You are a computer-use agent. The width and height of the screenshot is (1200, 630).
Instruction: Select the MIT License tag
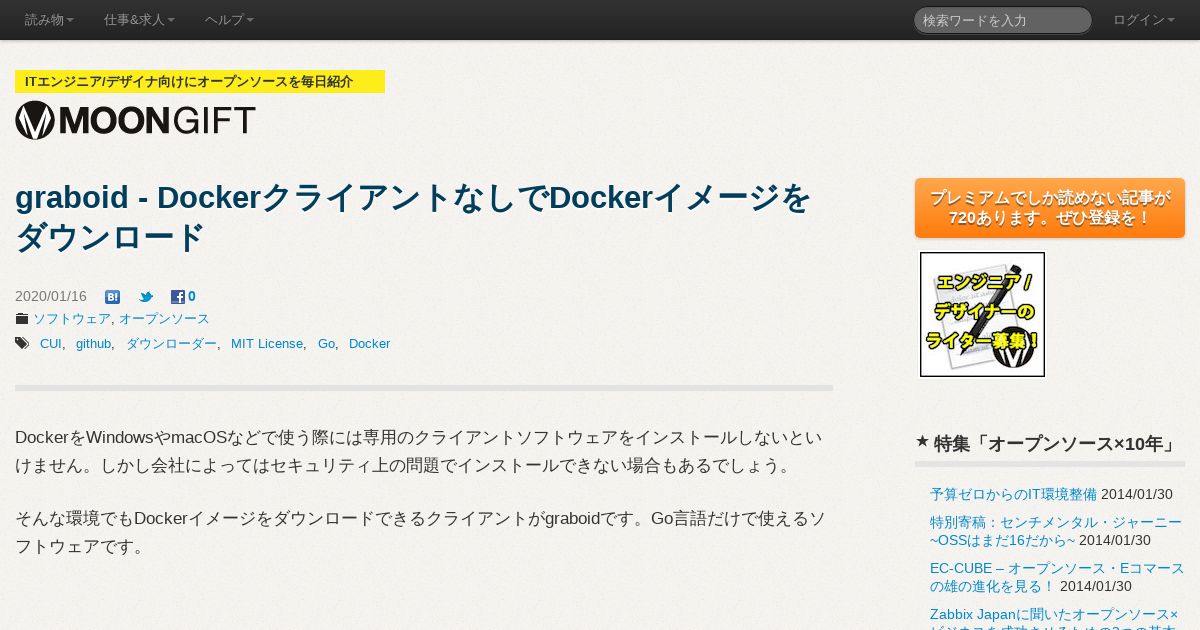click(267, 344)
